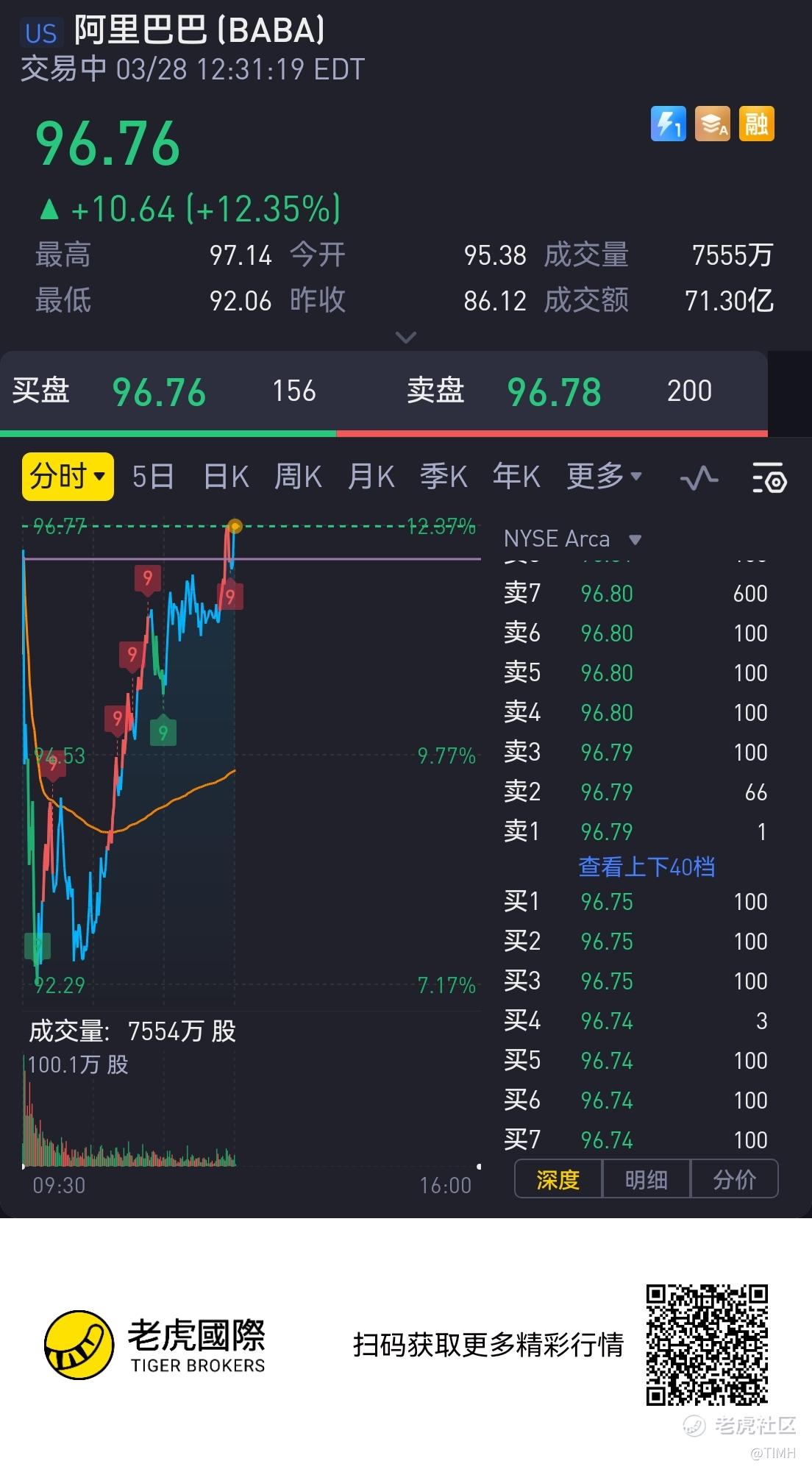
Task: Tap the 最低 92.06 value
Action: click(x=241, y=300)
